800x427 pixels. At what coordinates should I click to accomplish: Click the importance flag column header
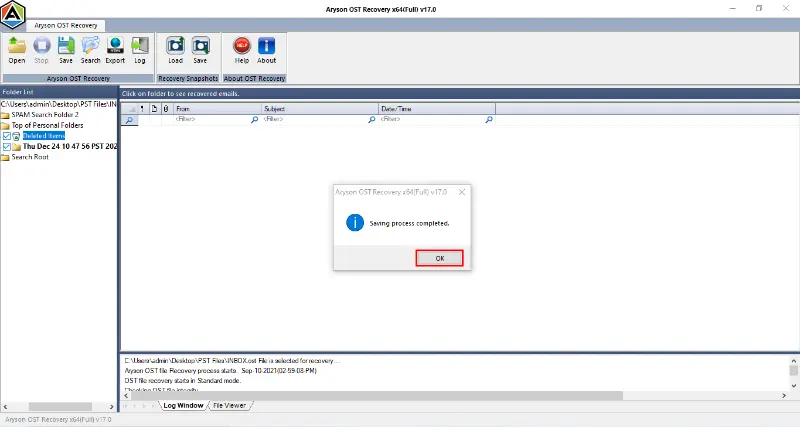tap(142, 109)
